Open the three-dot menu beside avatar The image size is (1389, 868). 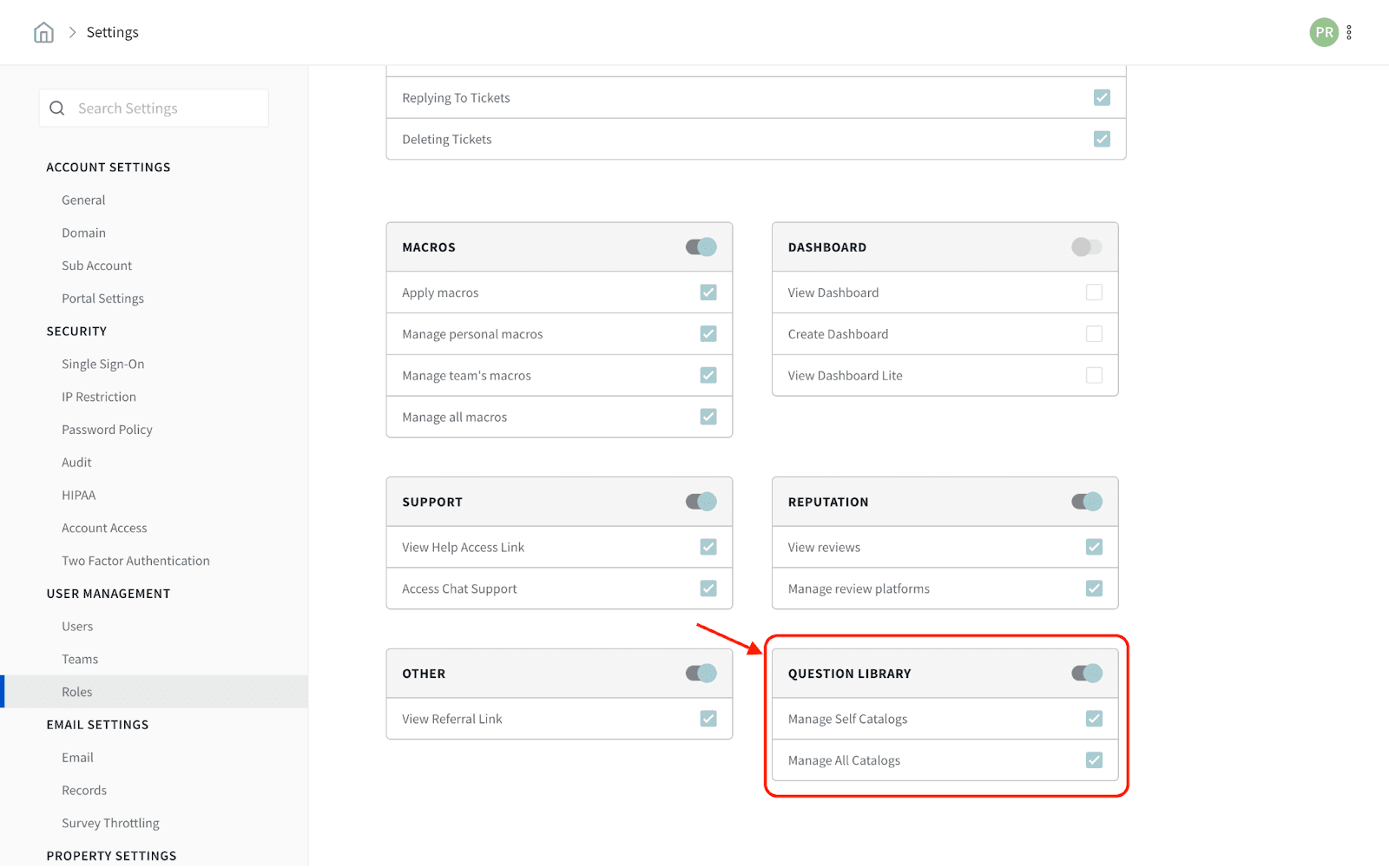pyautogui.click(x=1349, y=33)
